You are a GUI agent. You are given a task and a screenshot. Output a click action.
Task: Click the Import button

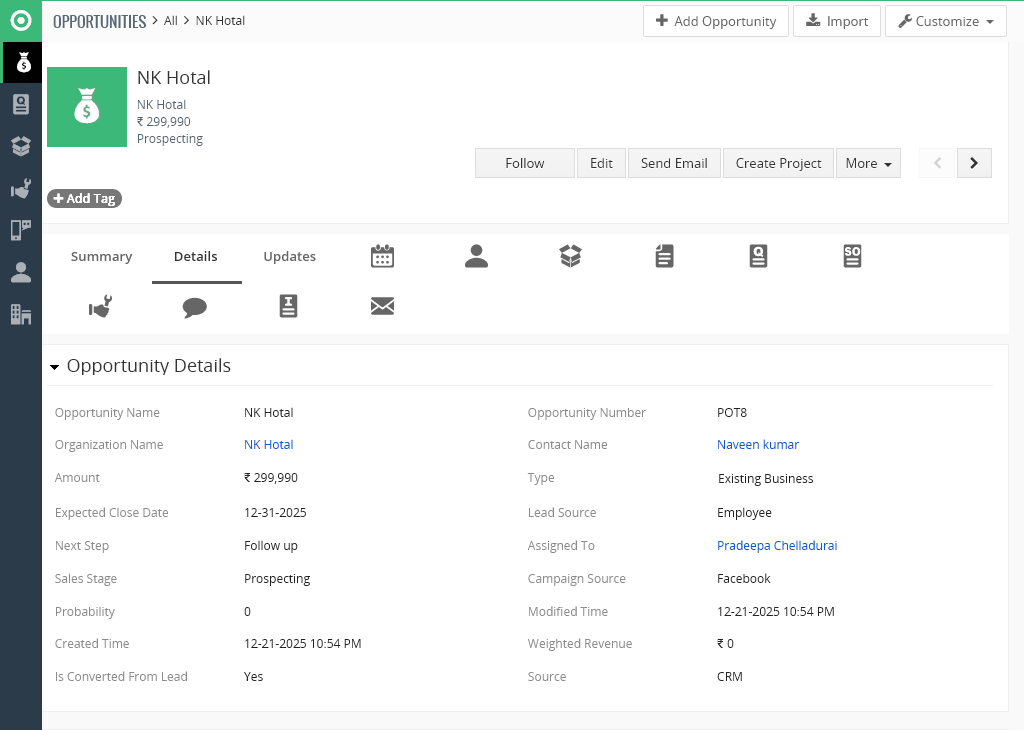(837, 21)
